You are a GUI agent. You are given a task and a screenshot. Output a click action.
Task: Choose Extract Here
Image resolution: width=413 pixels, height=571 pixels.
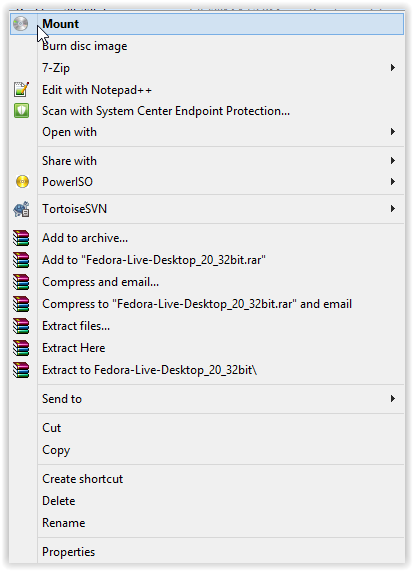(207, 348)
